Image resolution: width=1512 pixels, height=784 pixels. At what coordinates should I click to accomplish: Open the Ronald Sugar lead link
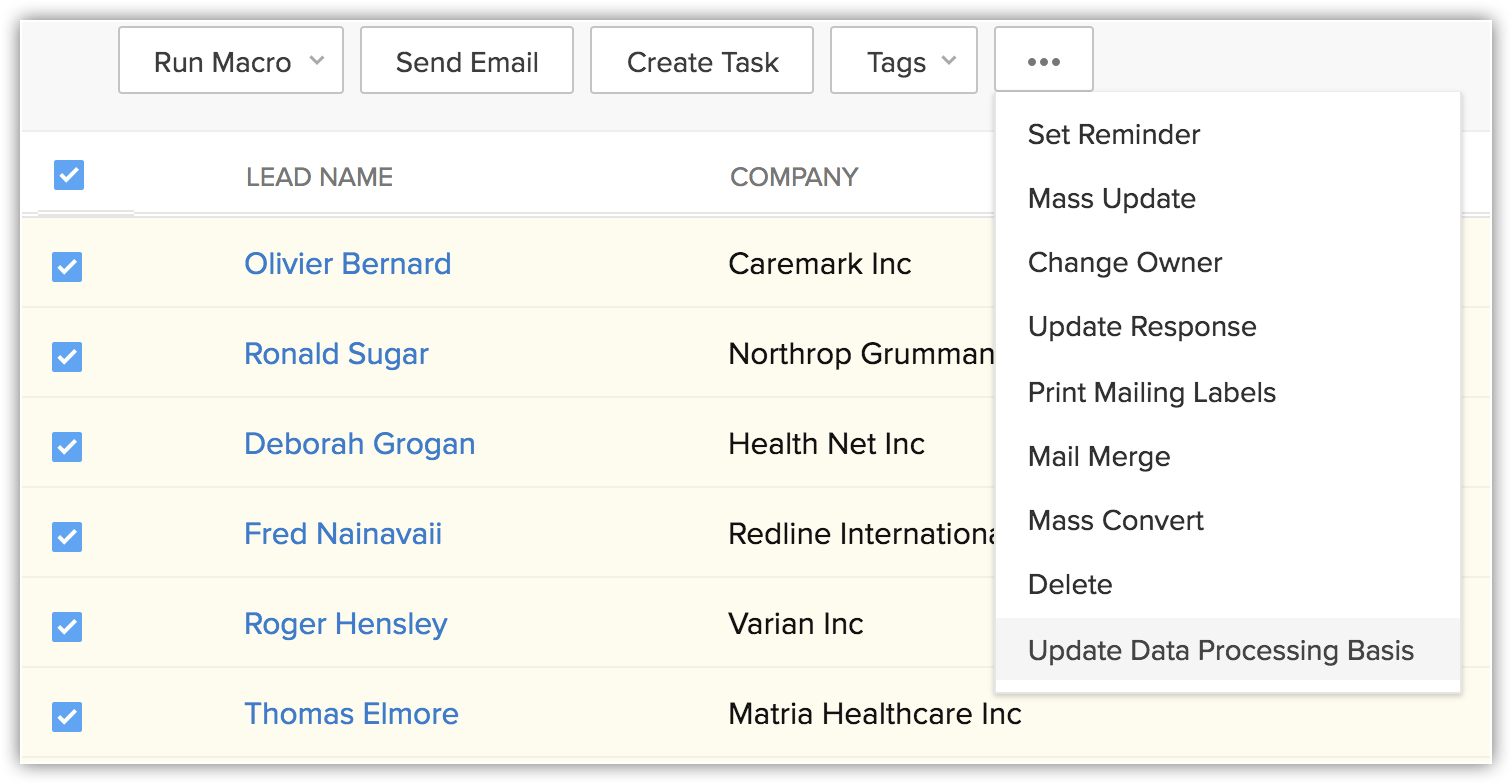click(x=336, y=354)
